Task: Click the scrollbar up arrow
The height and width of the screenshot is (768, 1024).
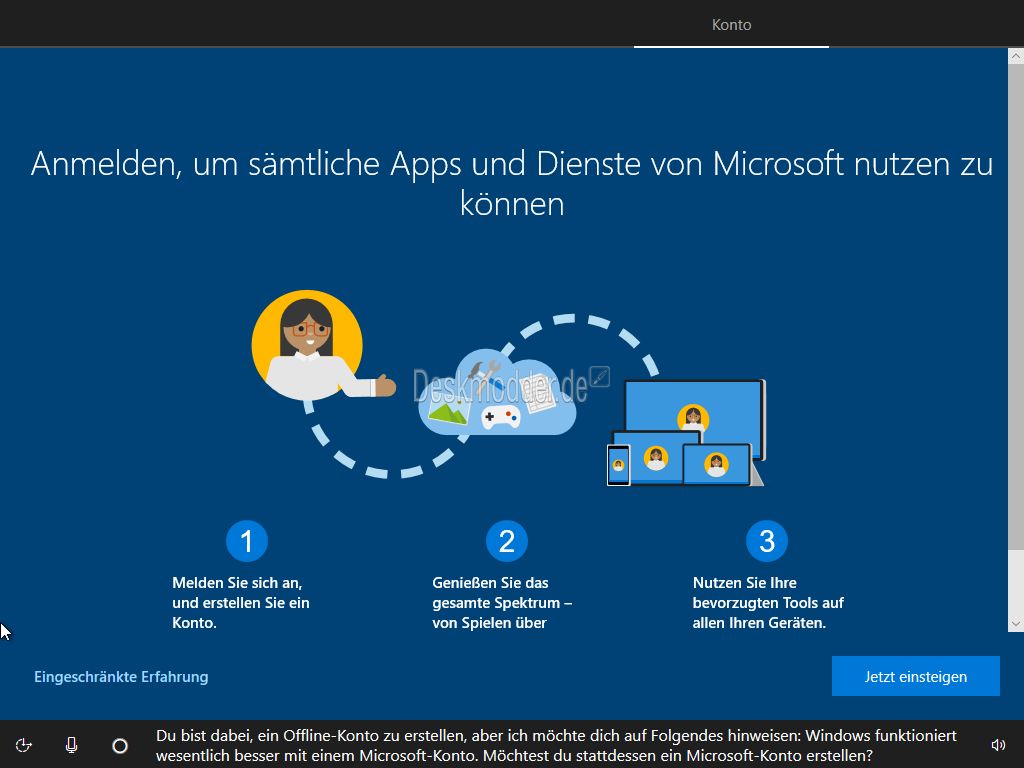Action: point(1016,56)
